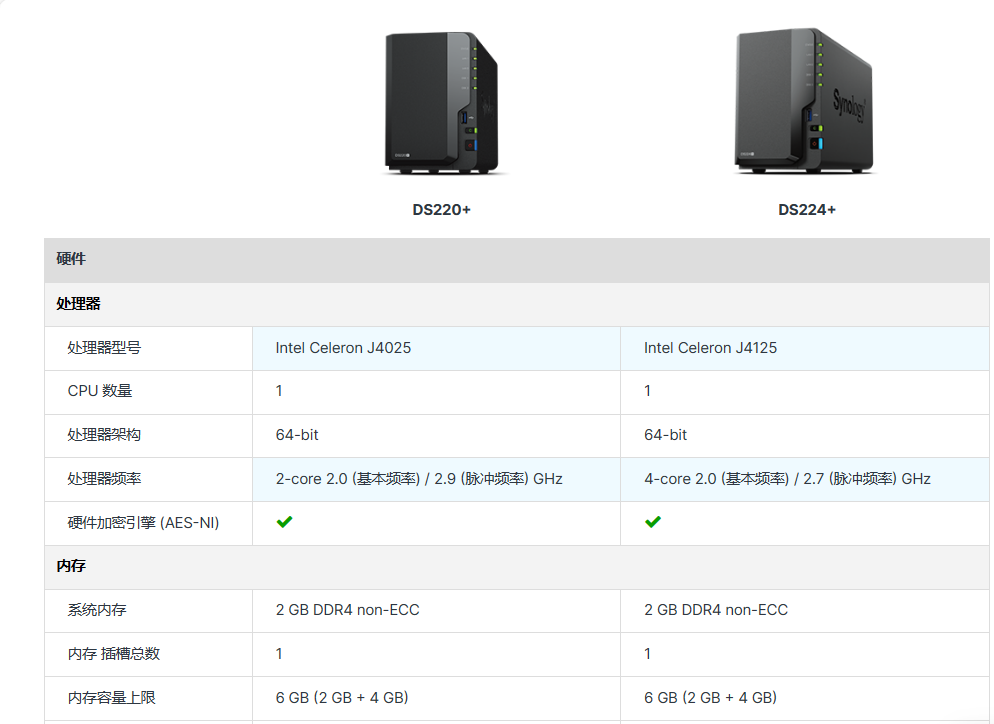Select DS220+ 2 GB DDR4 non-ECC cell

click(x=436, y=611)
